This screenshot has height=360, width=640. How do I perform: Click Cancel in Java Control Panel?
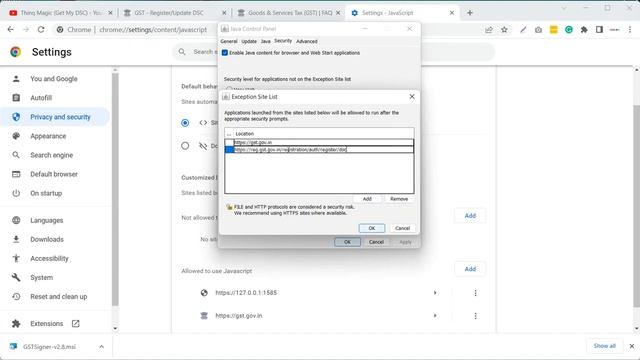[x=376, y=242]
